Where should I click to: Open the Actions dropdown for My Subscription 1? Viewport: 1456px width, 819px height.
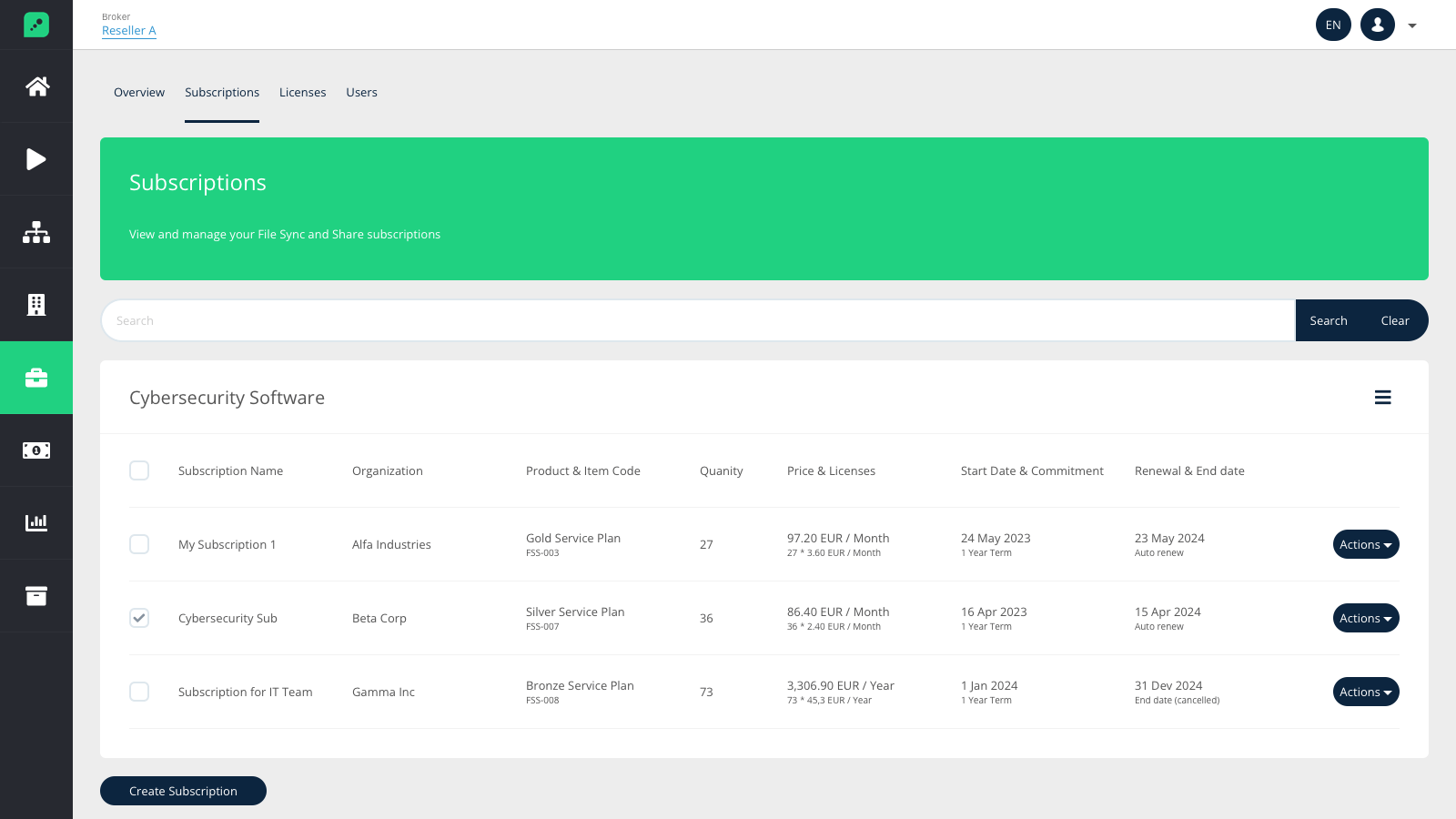(x=1366, y=544)
